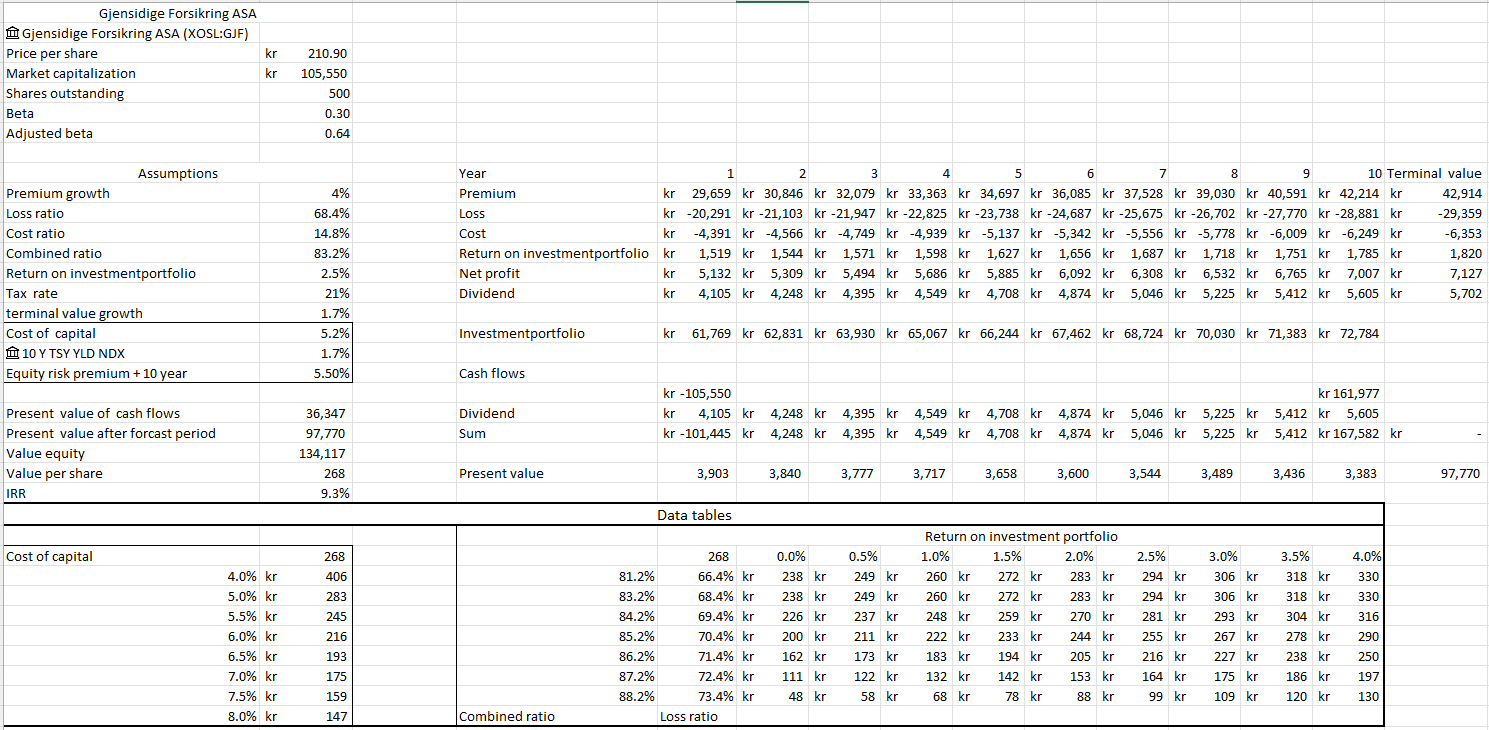Click the year 1 net profit 5,132
The height and width of the screenshot is (730, 1489).
point(698,273)
